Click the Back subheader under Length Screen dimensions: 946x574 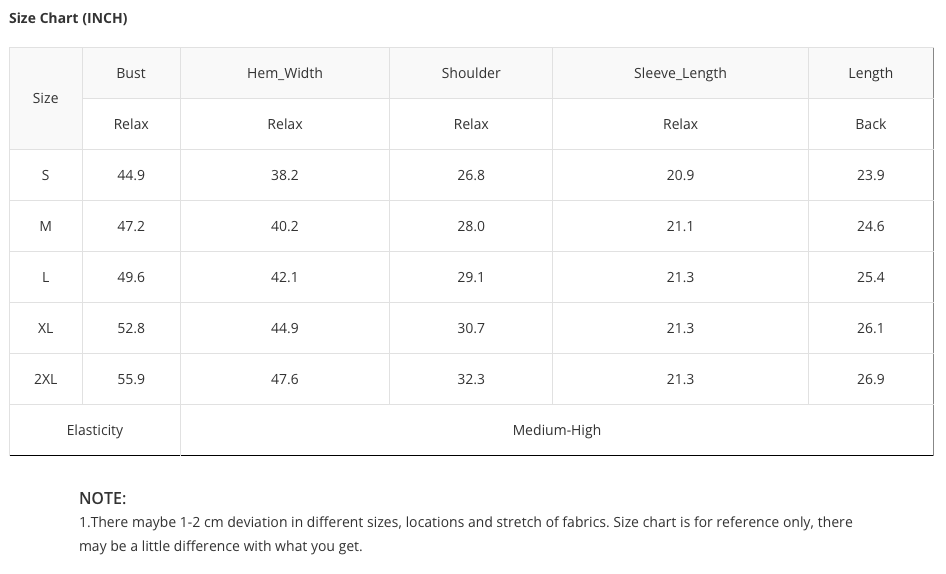click(x=870, y=124)
